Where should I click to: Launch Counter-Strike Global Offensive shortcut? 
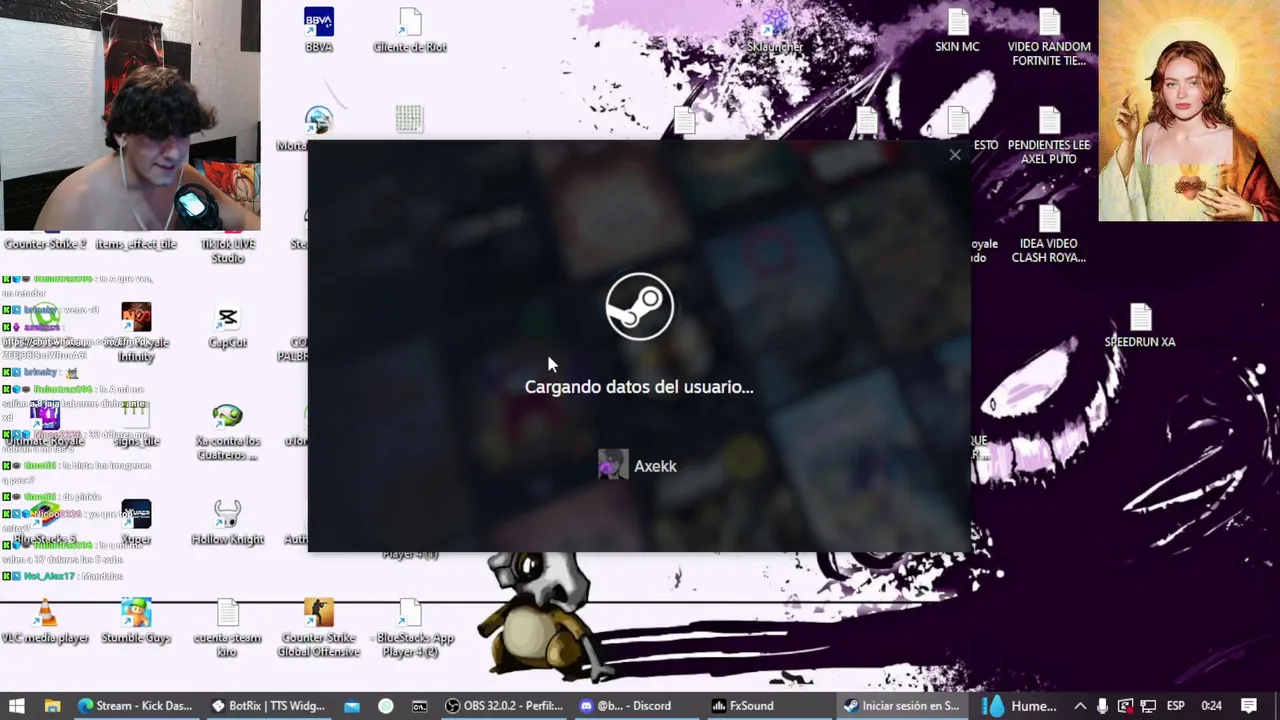319,627
